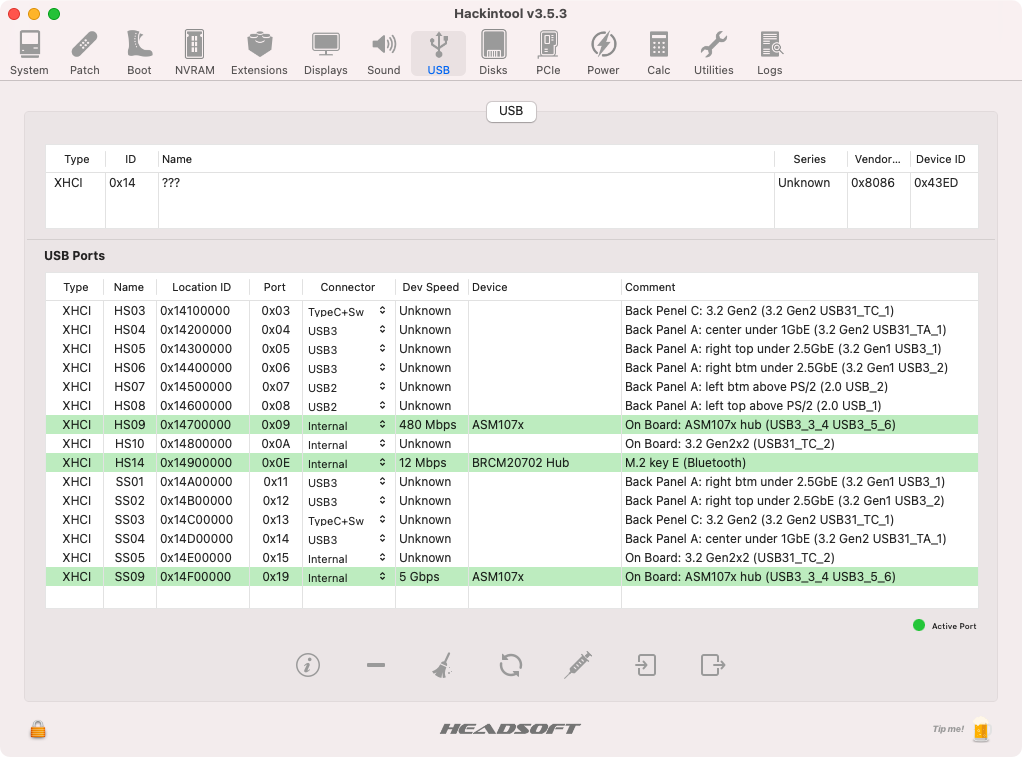Click the Tip me beer icon
This screenshot has height=757, width=1022.
tap(981, 730)
